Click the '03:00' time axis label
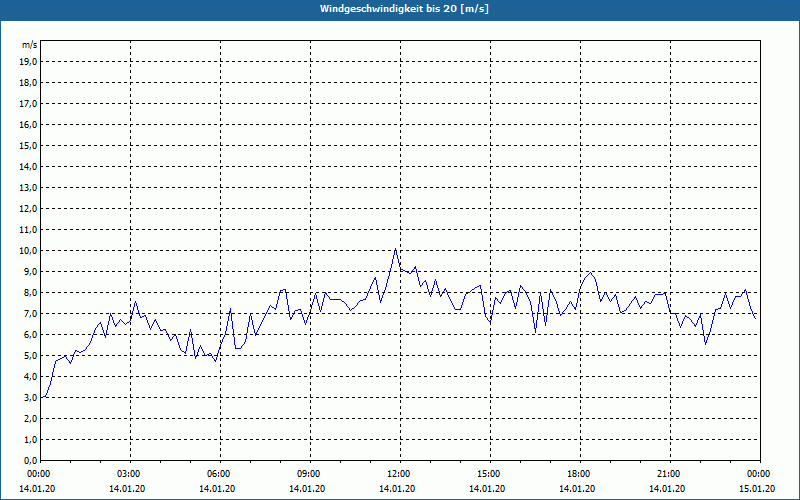 (x=130, y=474)
